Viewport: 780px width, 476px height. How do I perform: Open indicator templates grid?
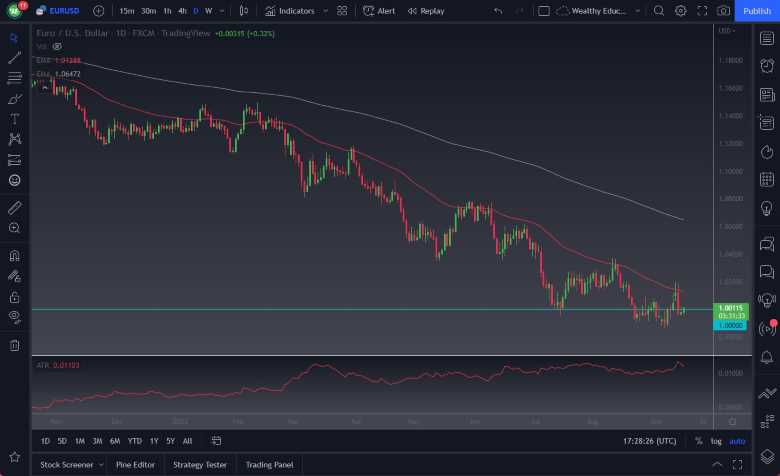(x=342, y=11)
